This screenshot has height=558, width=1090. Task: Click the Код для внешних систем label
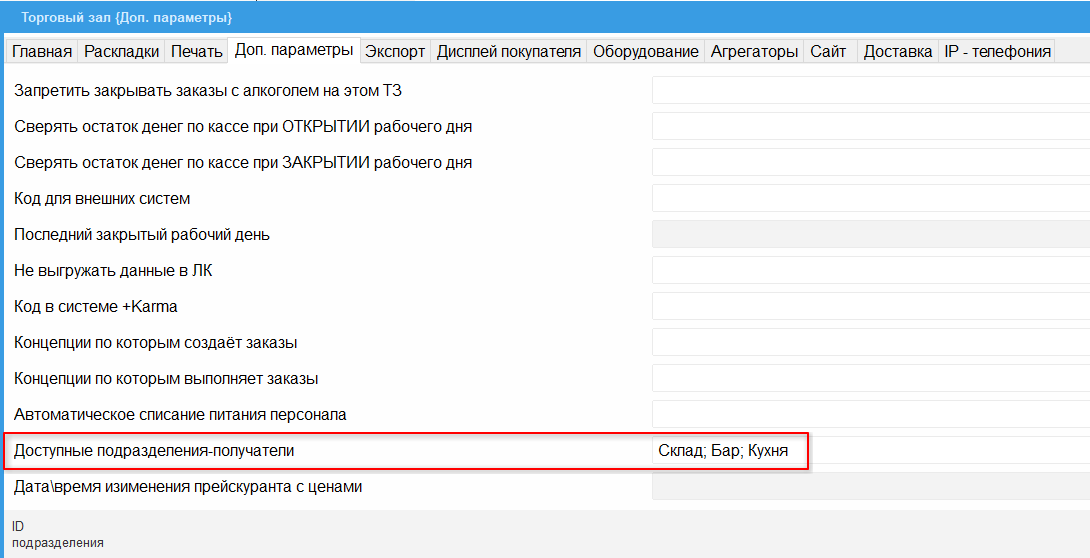[x=101, y=199]
